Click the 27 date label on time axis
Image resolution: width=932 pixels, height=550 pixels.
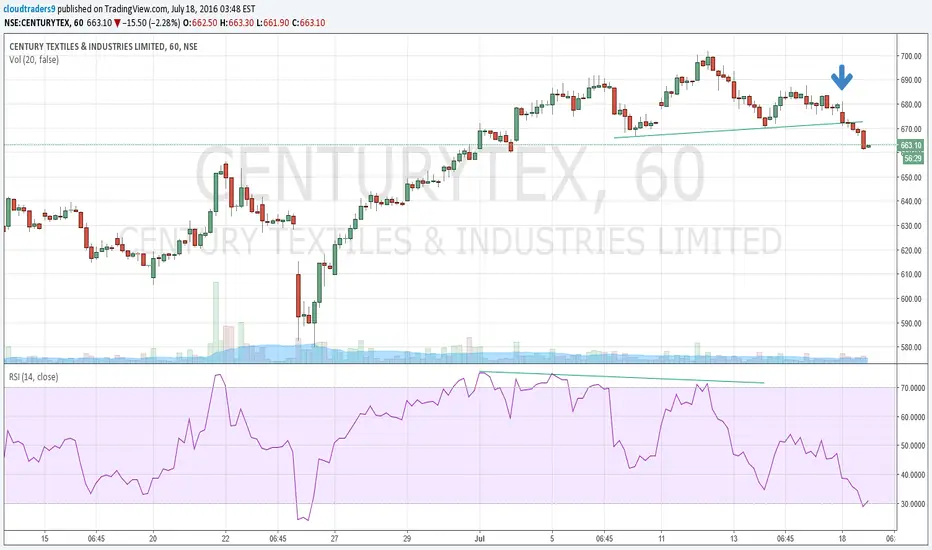[x=335, y=539]
